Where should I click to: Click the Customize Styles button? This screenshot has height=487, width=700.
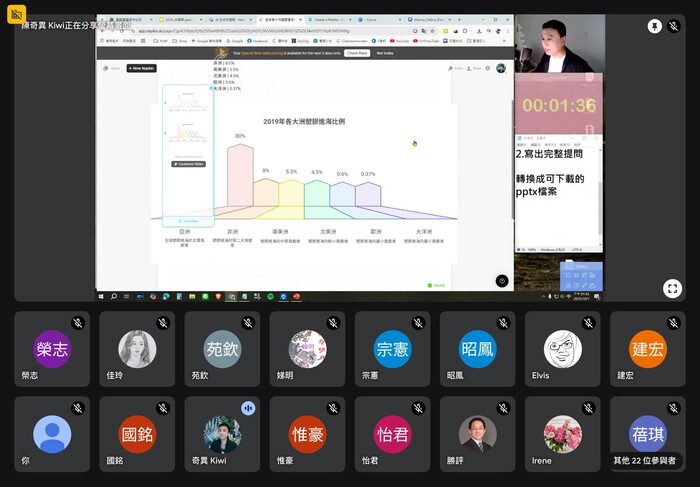coord(188,163)
